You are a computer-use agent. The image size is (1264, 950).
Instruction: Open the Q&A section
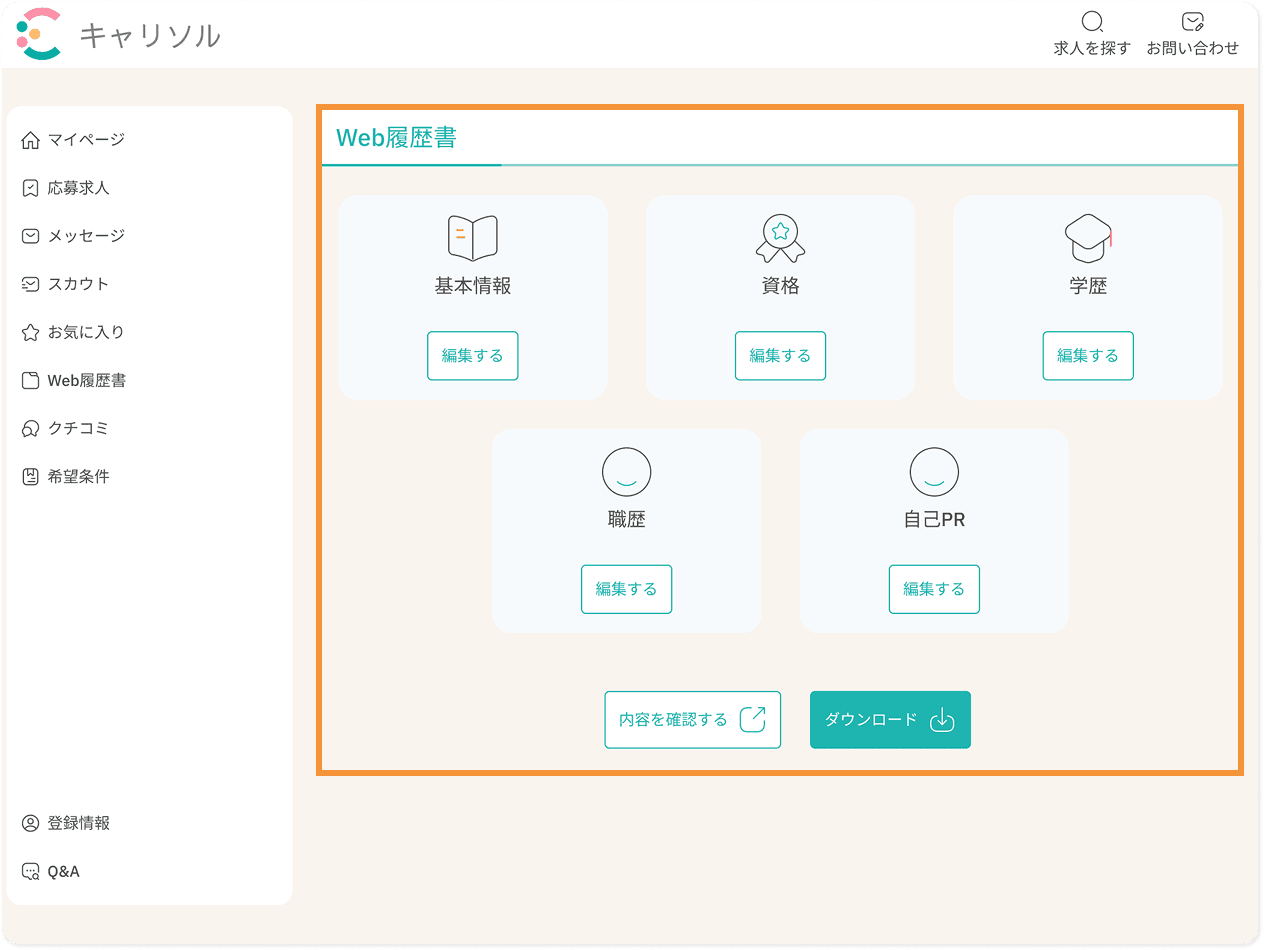(64, 871)
